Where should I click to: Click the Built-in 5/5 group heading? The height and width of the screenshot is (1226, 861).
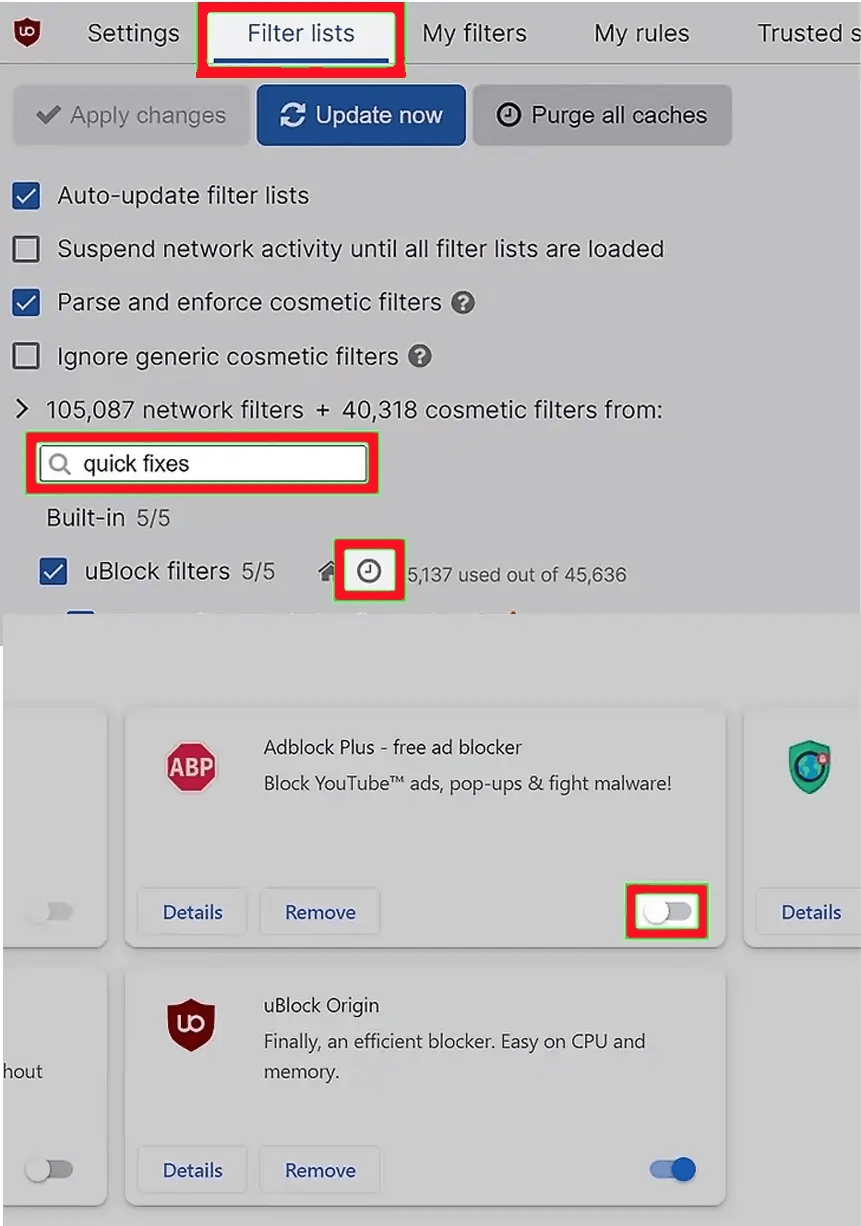pyautogui.click(x=108, y=518)
